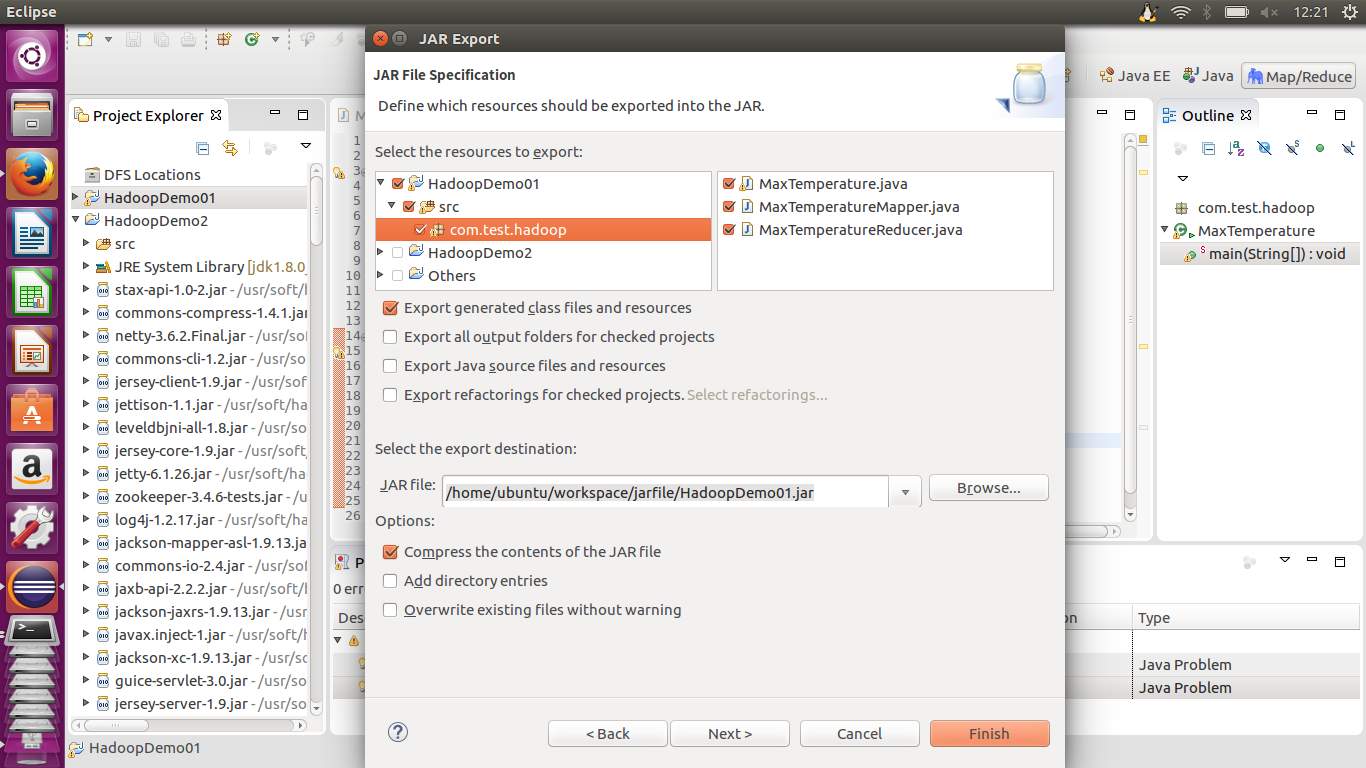Toggle Hide Fields in Outline toolbar
The width and height of the screenshot is (1366, 768).
point(1264,148)
